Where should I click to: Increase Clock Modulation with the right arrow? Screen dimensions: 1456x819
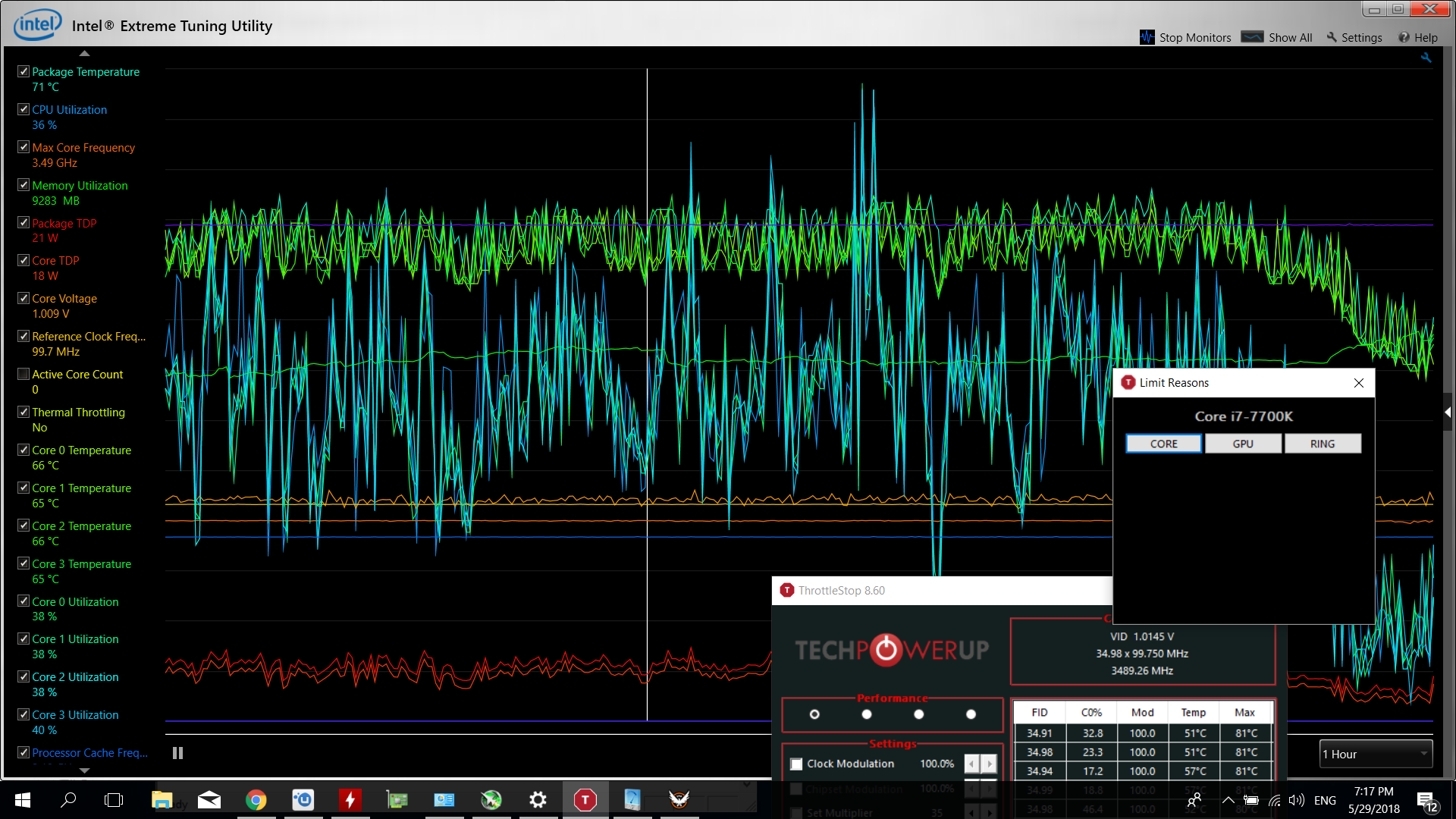click(989, 764)
